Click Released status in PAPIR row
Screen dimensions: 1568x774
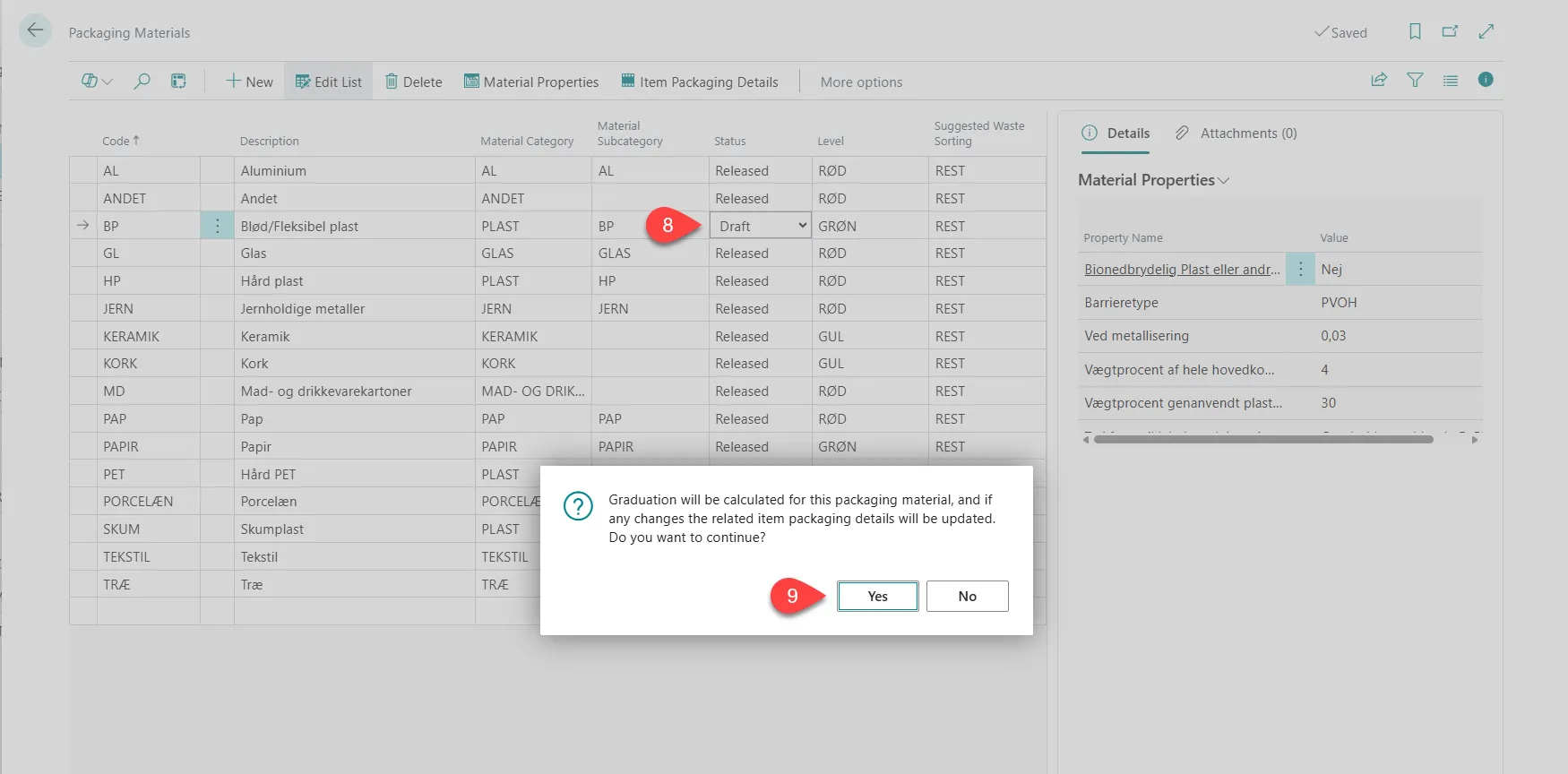(760, 446)
